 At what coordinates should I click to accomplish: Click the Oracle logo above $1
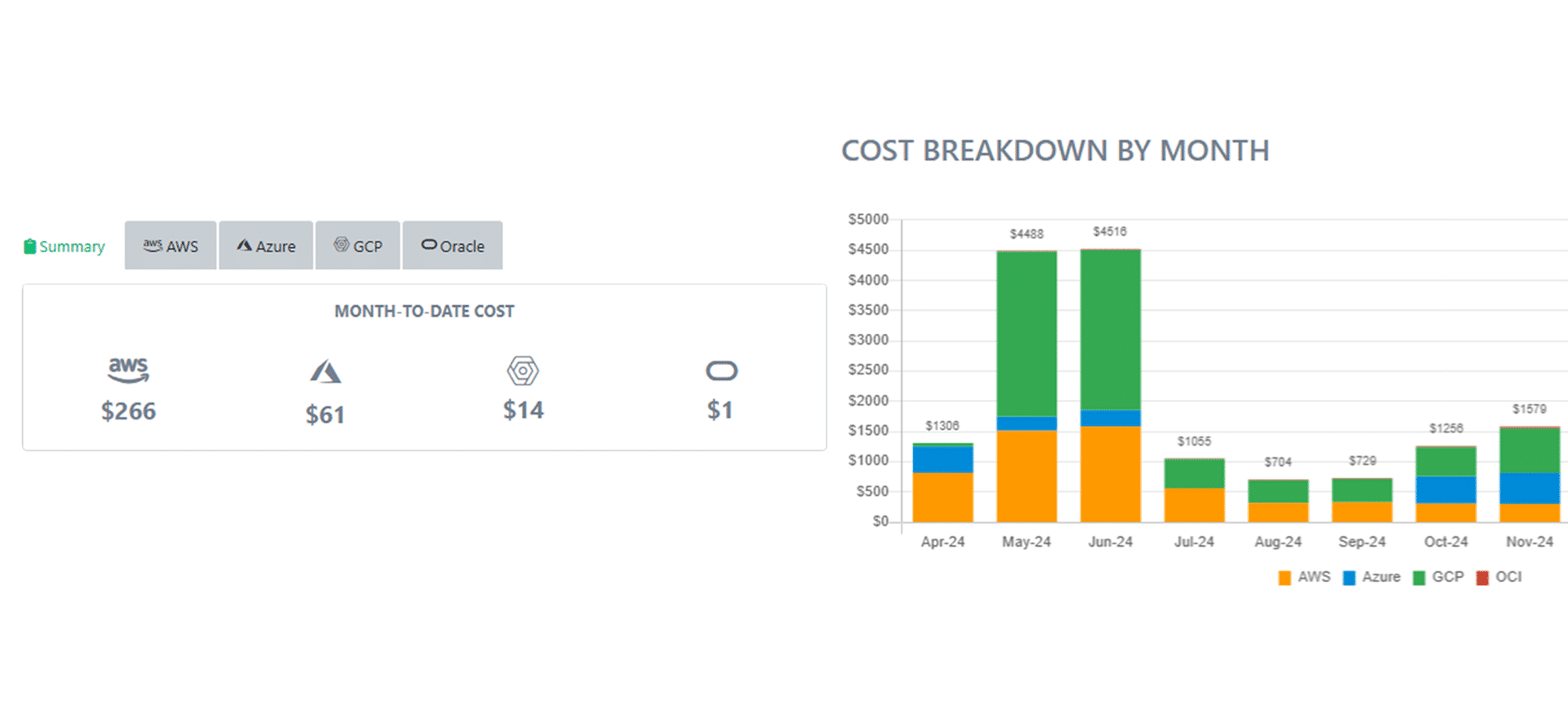721,371
